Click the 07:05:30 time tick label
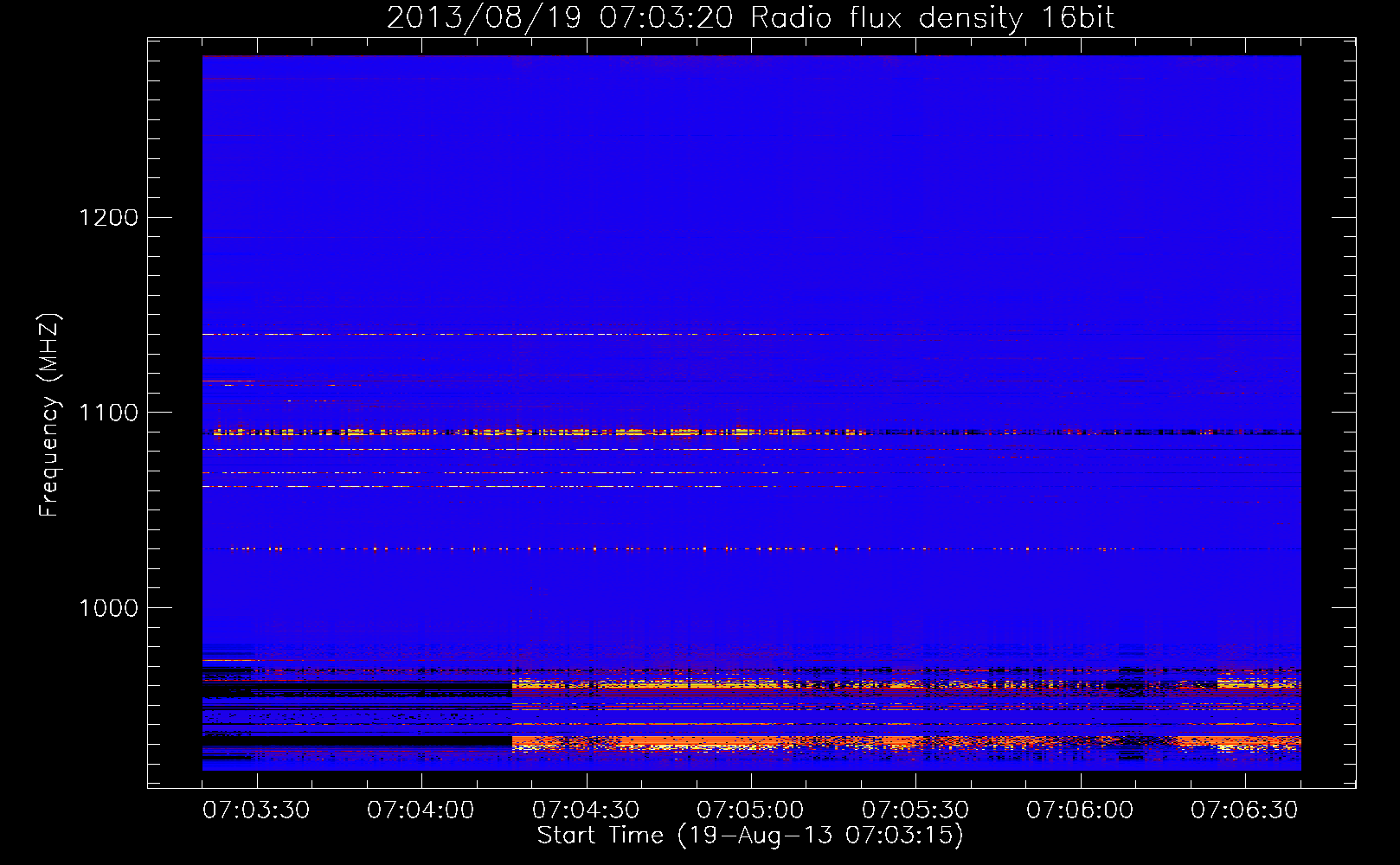The width and height of the screenshot is (1400, 865). tap(915, 811)
